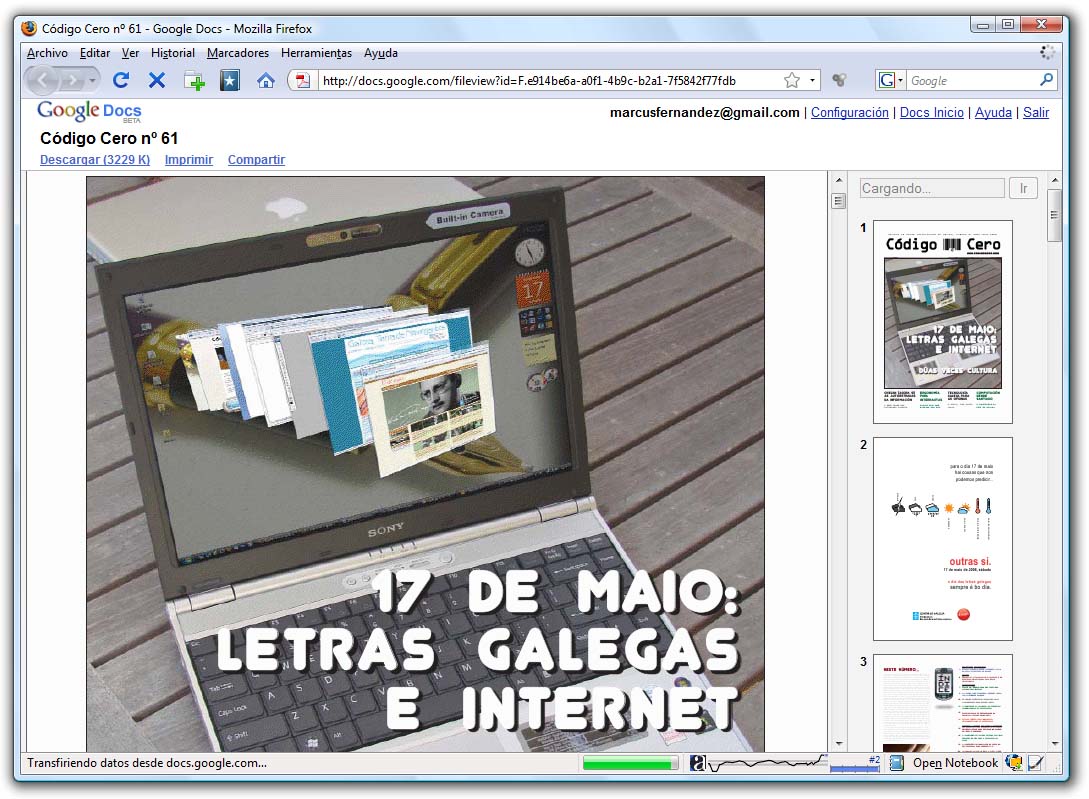Click the loading throbber icon
Image resolution: width=1089 pixels, height=799 pixels.
[1047, 53]
